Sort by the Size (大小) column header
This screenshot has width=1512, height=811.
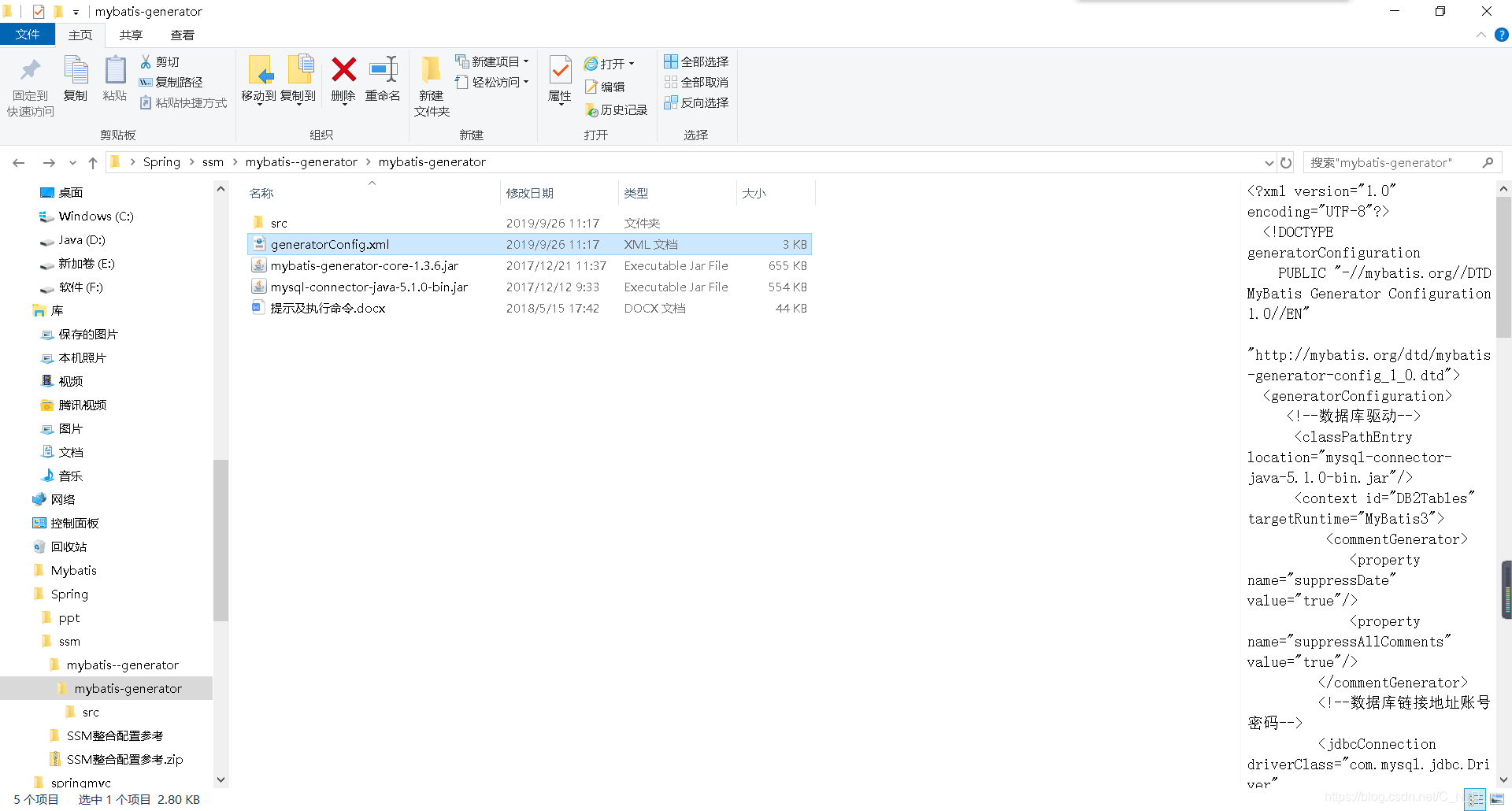click(x=776, y=193)
